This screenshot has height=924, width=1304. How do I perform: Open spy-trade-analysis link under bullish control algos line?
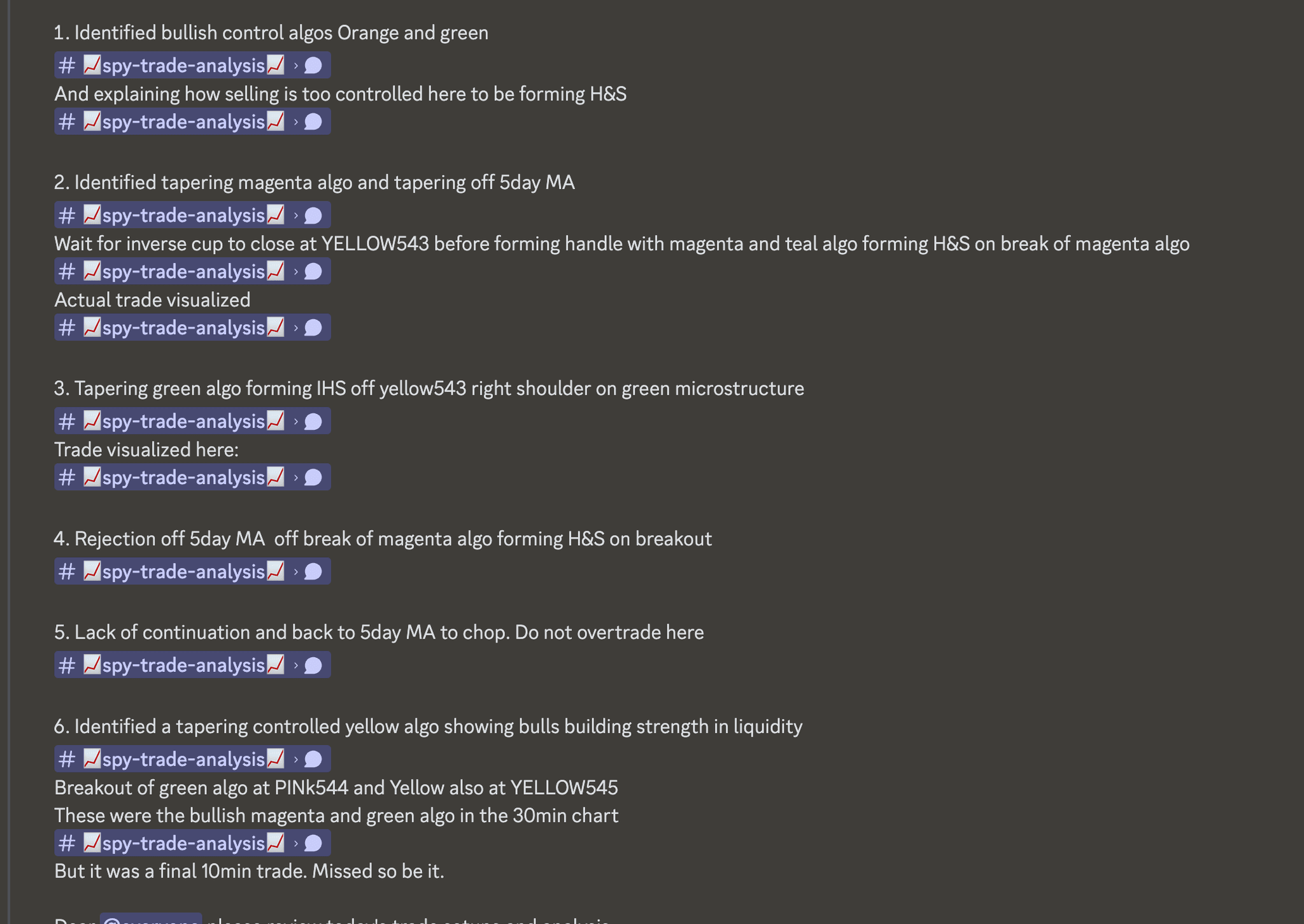click(183, 66)
